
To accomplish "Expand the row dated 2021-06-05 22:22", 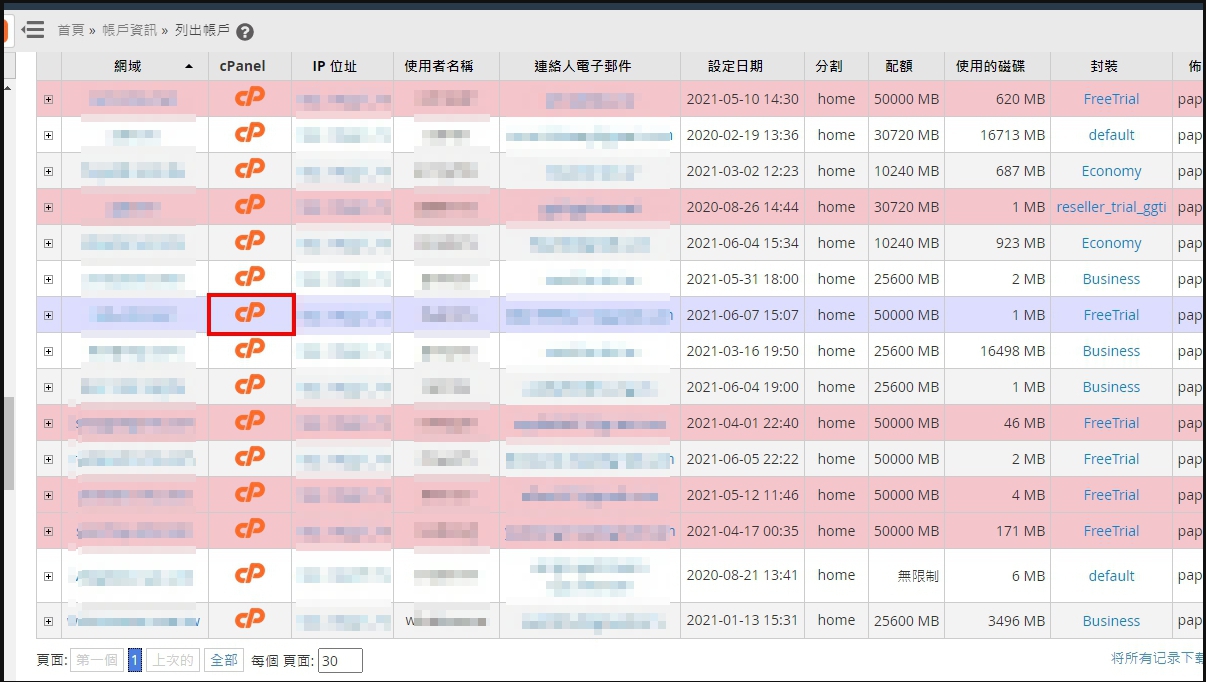I will [48, 459].
